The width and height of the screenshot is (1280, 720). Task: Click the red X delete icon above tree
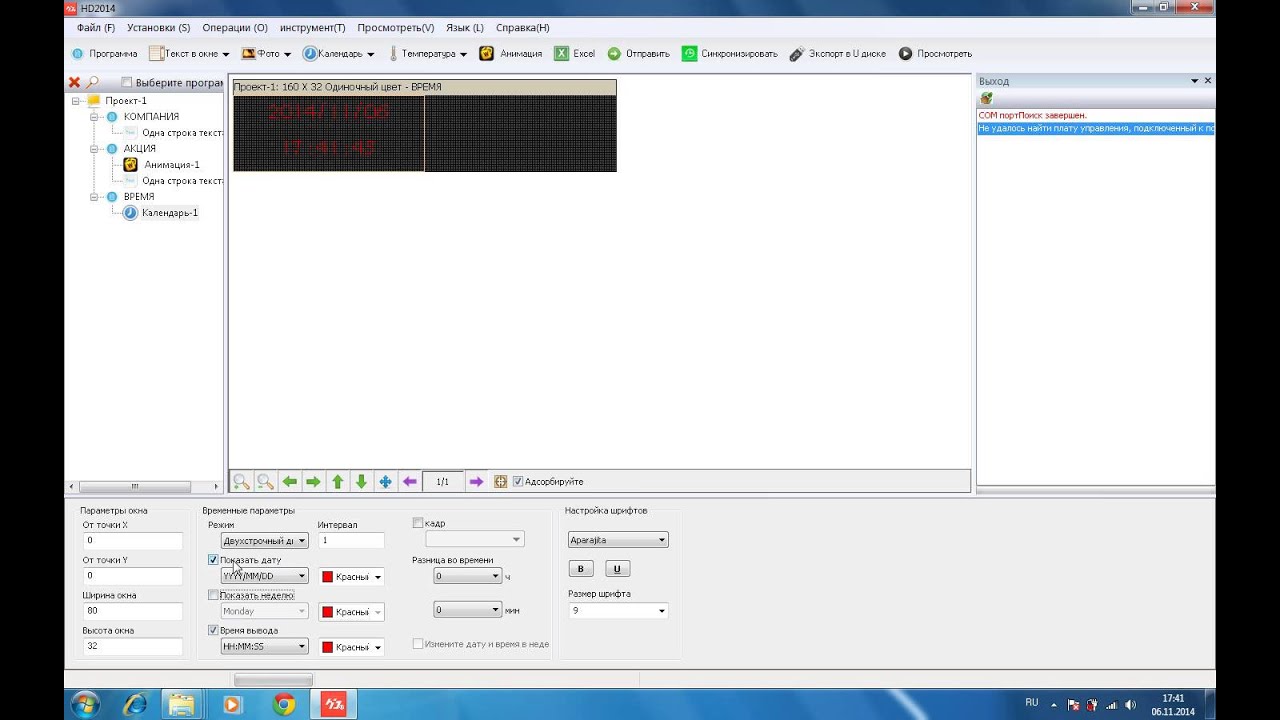coord(74,82)
